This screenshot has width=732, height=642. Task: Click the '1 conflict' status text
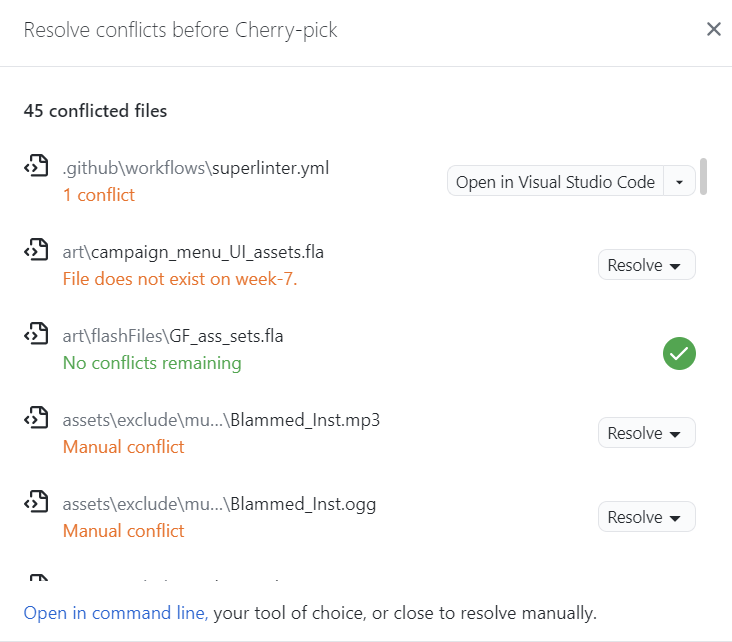click(x=98, y=194)
